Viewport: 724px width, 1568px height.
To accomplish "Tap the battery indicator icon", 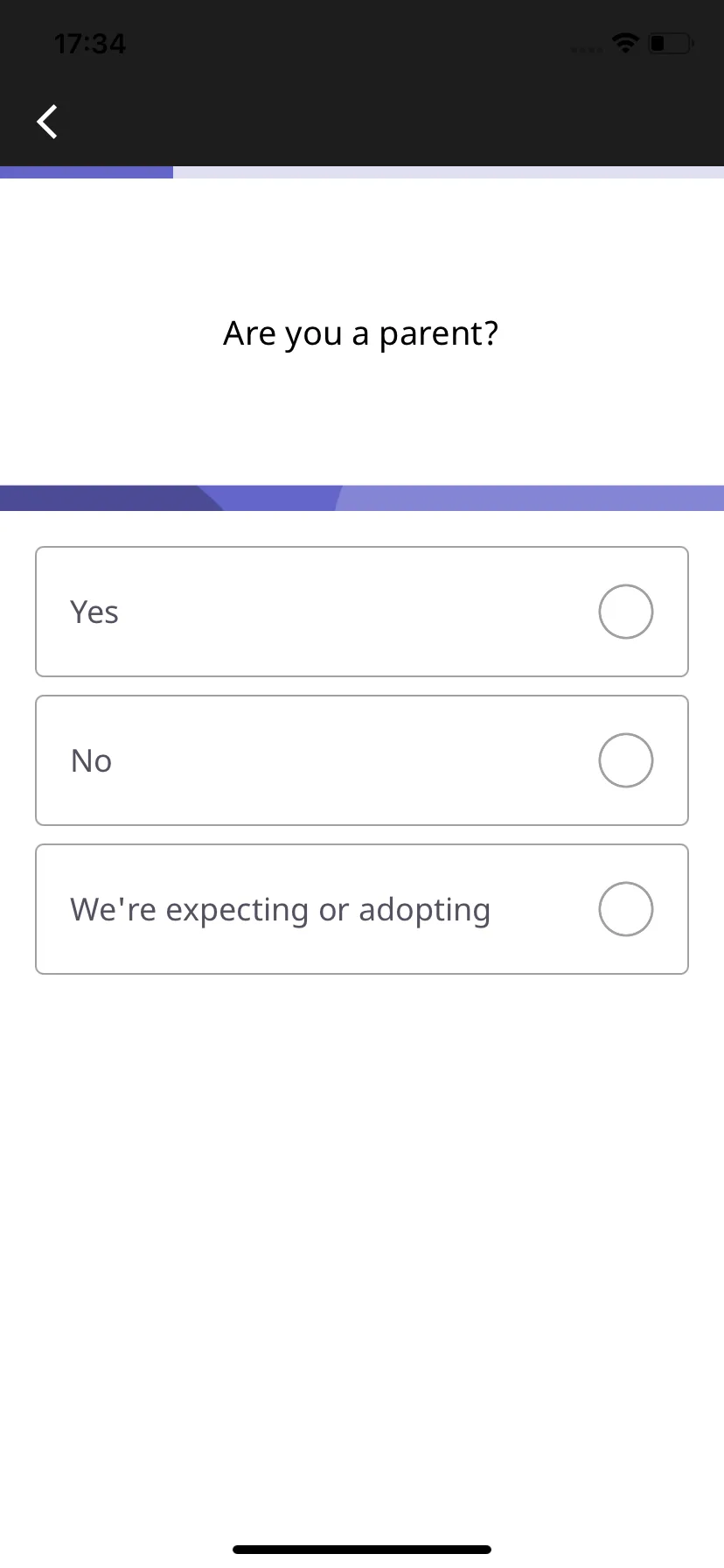I will click(671, 42).
